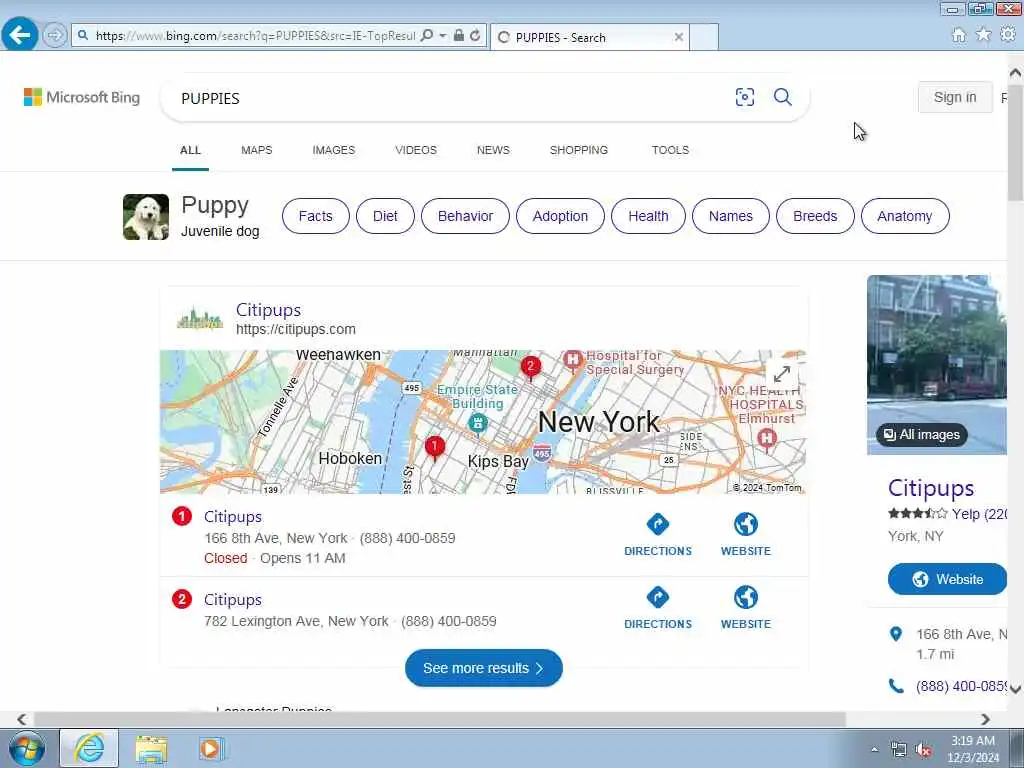1024x768 pixels.
Task: Select the Names chip
Action: [x=731, y=216]
